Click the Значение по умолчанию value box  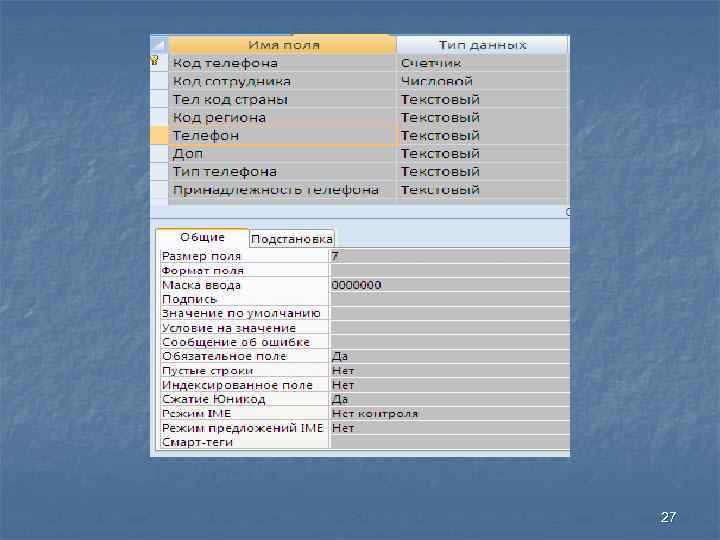click(x=450, y=313)
